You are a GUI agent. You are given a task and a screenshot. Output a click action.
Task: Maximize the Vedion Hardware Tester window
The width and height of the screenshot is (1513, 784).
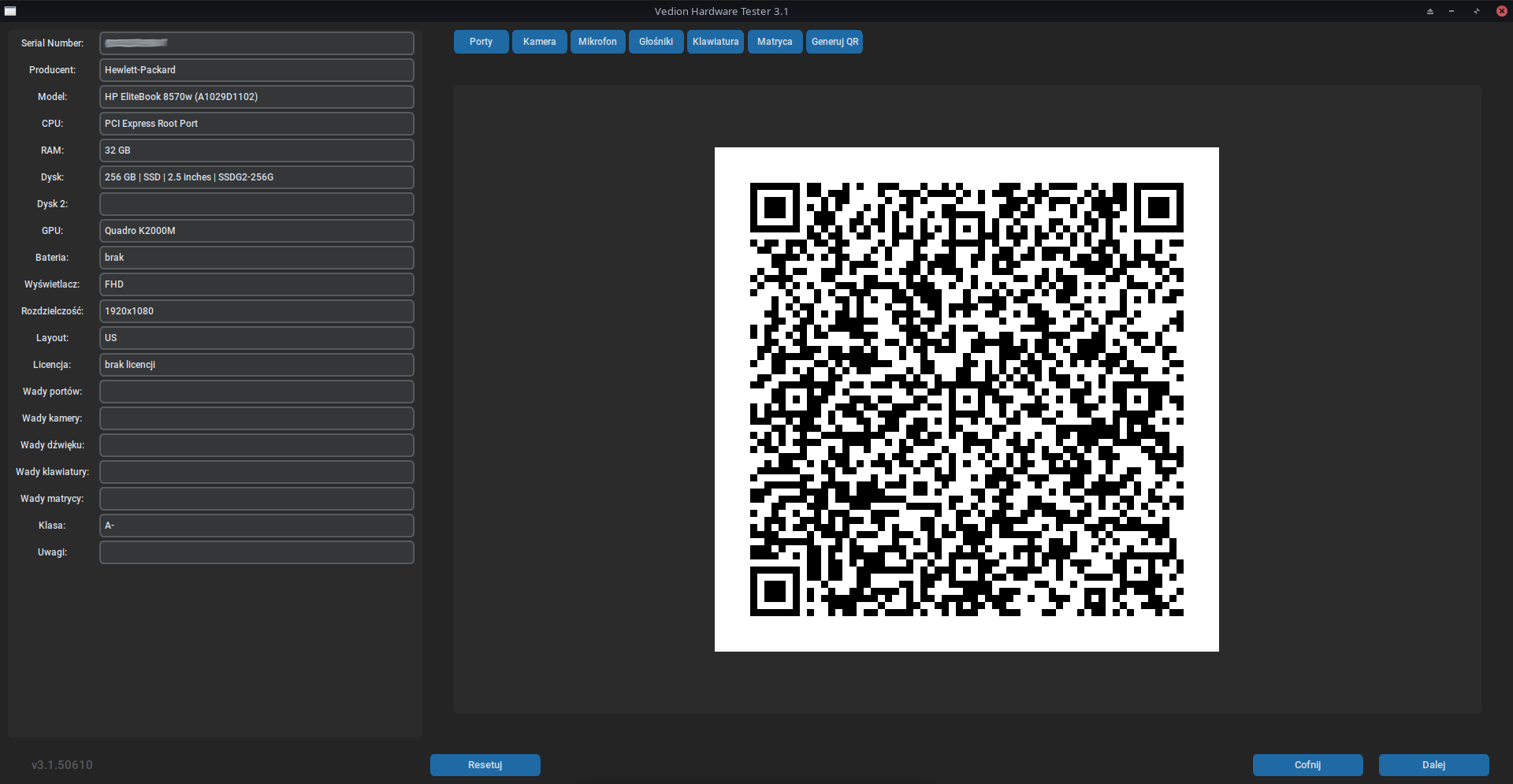pos(1477,11)
